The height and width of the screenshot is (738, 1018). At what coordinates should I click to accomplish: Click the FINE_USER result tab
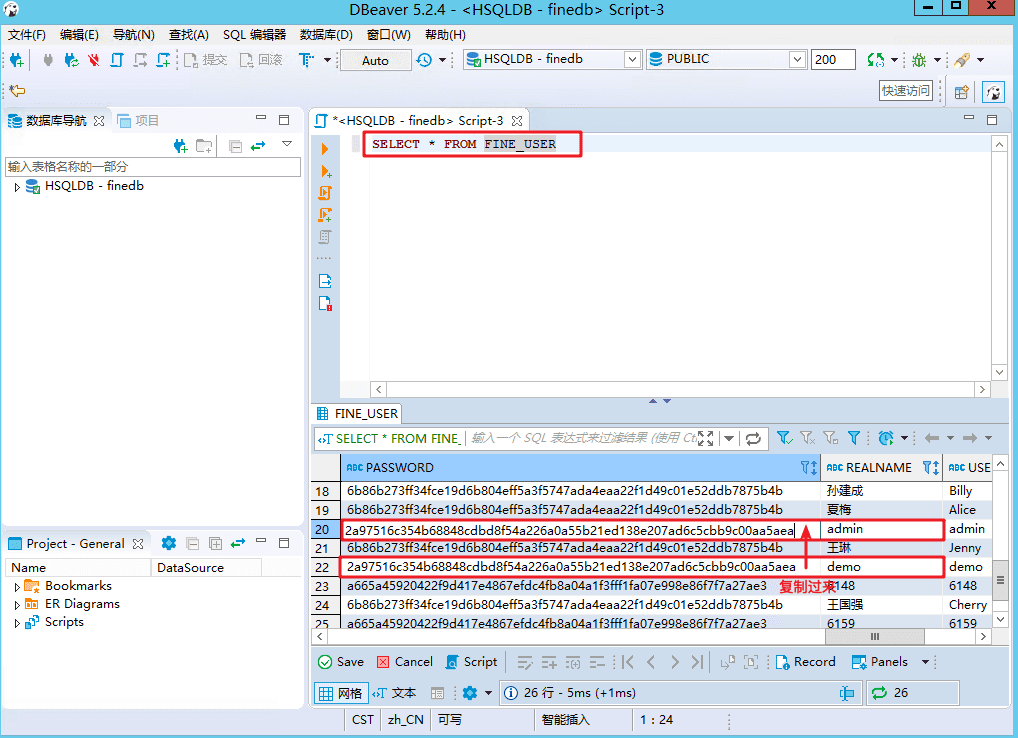point(357,414)
